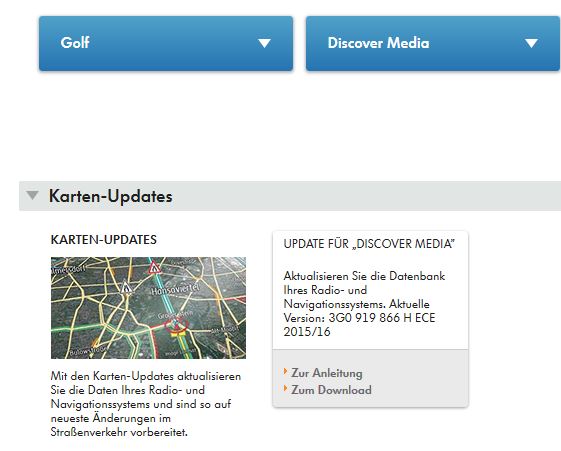Click the orange arrow beside Zur Anleitung

tap(286, 371)
